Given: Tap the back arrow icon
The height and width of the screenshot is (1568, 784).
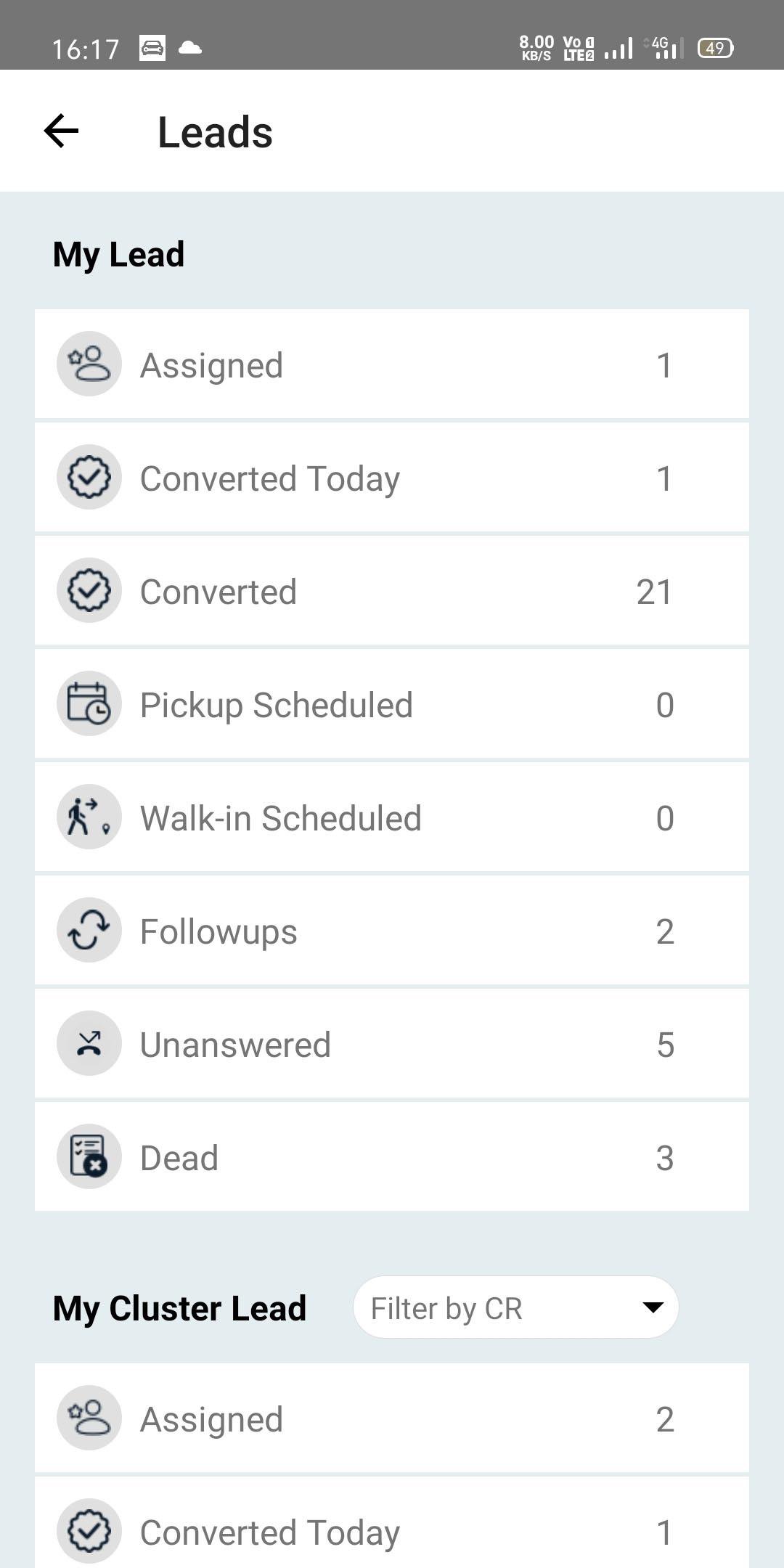Looking at the screenshot, I should point(61,131).
